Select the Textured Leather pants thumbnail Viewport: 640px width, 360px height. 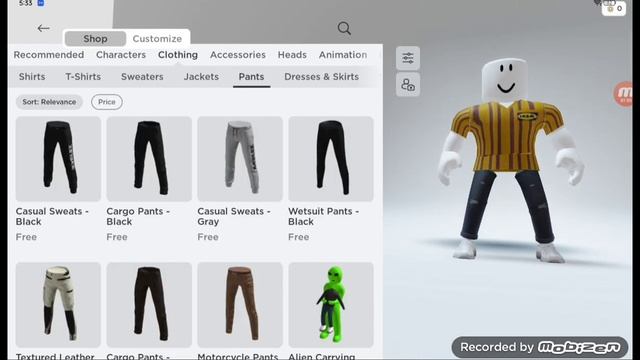(x=58, y=304)
